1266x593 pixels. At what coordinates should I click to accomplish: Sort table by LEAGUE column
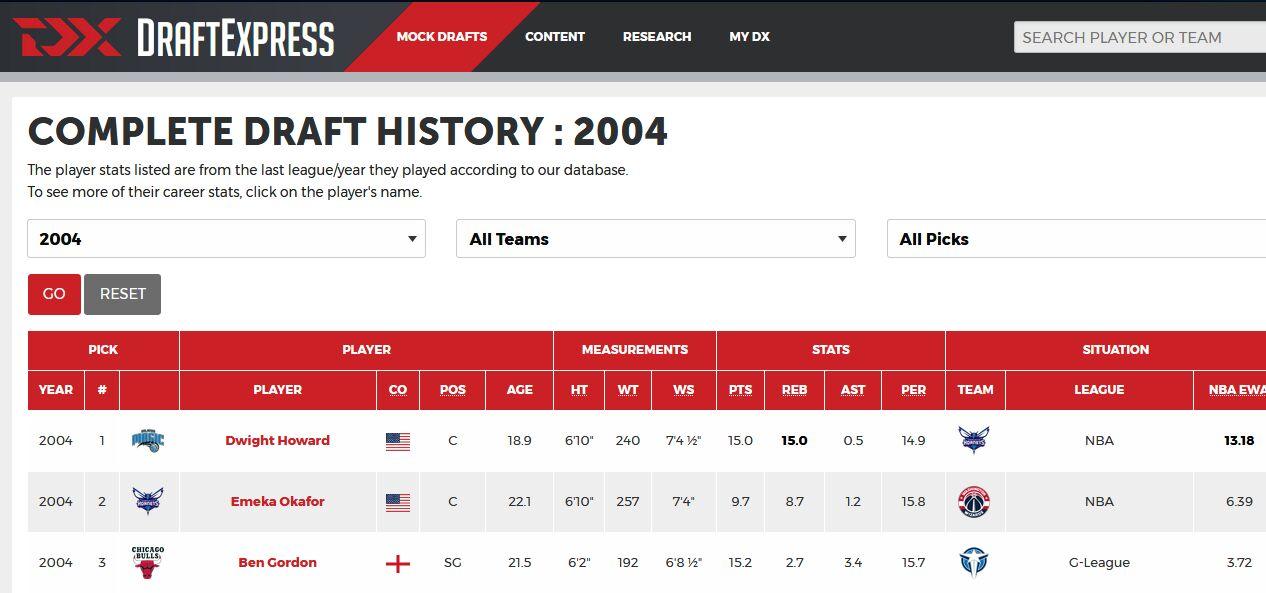pyautogui.click(x=1099, y=390)
